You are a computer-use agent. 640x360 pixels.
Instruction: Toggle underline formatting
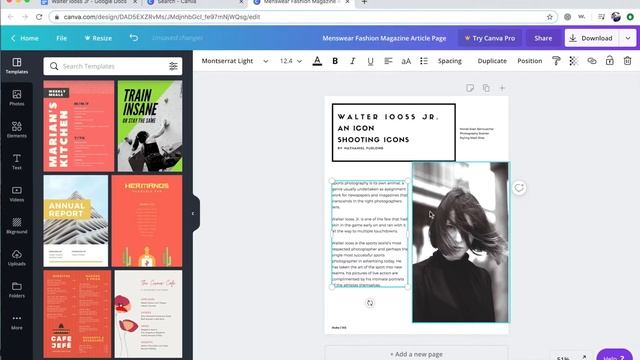[x=370, y=61]
